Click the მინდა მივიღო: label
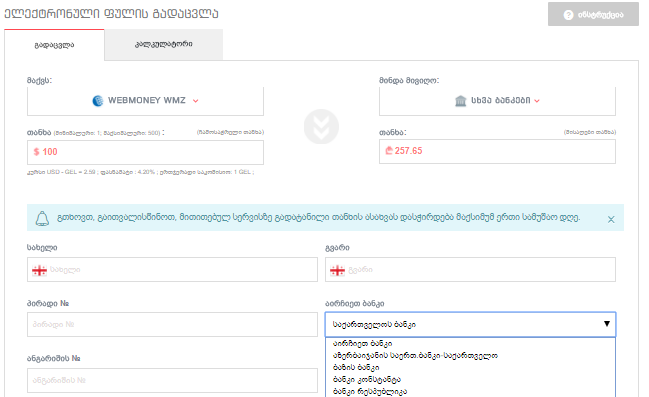 point(409,80)
